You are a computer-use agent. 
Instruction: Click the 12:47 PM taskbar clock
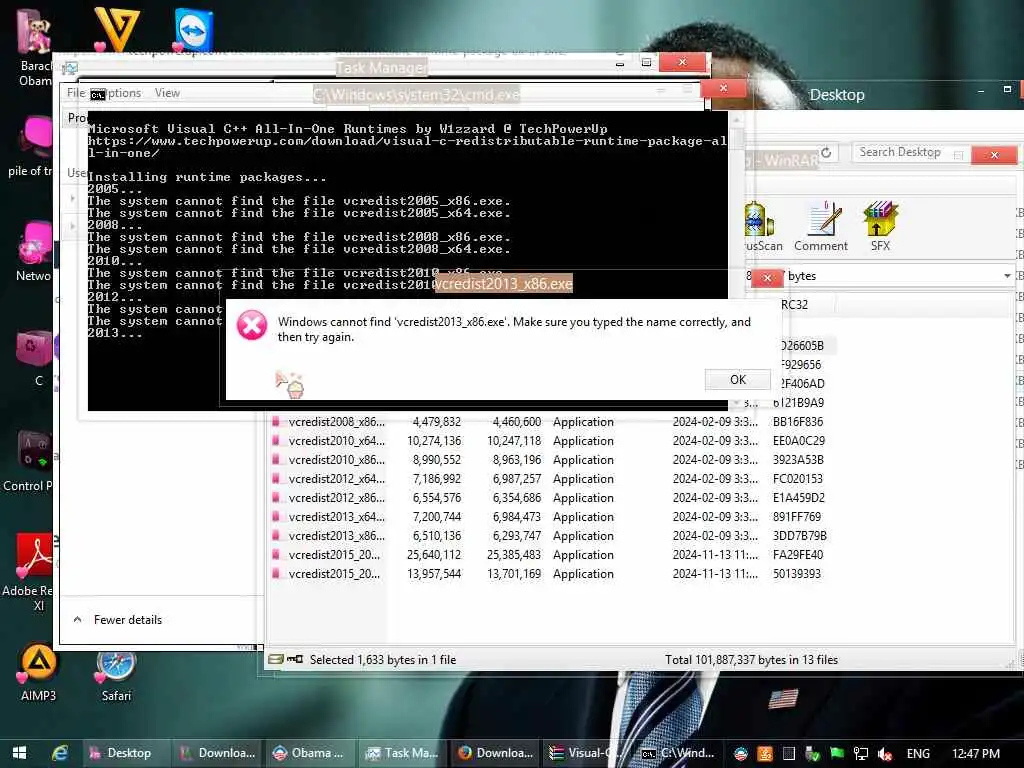976,754
